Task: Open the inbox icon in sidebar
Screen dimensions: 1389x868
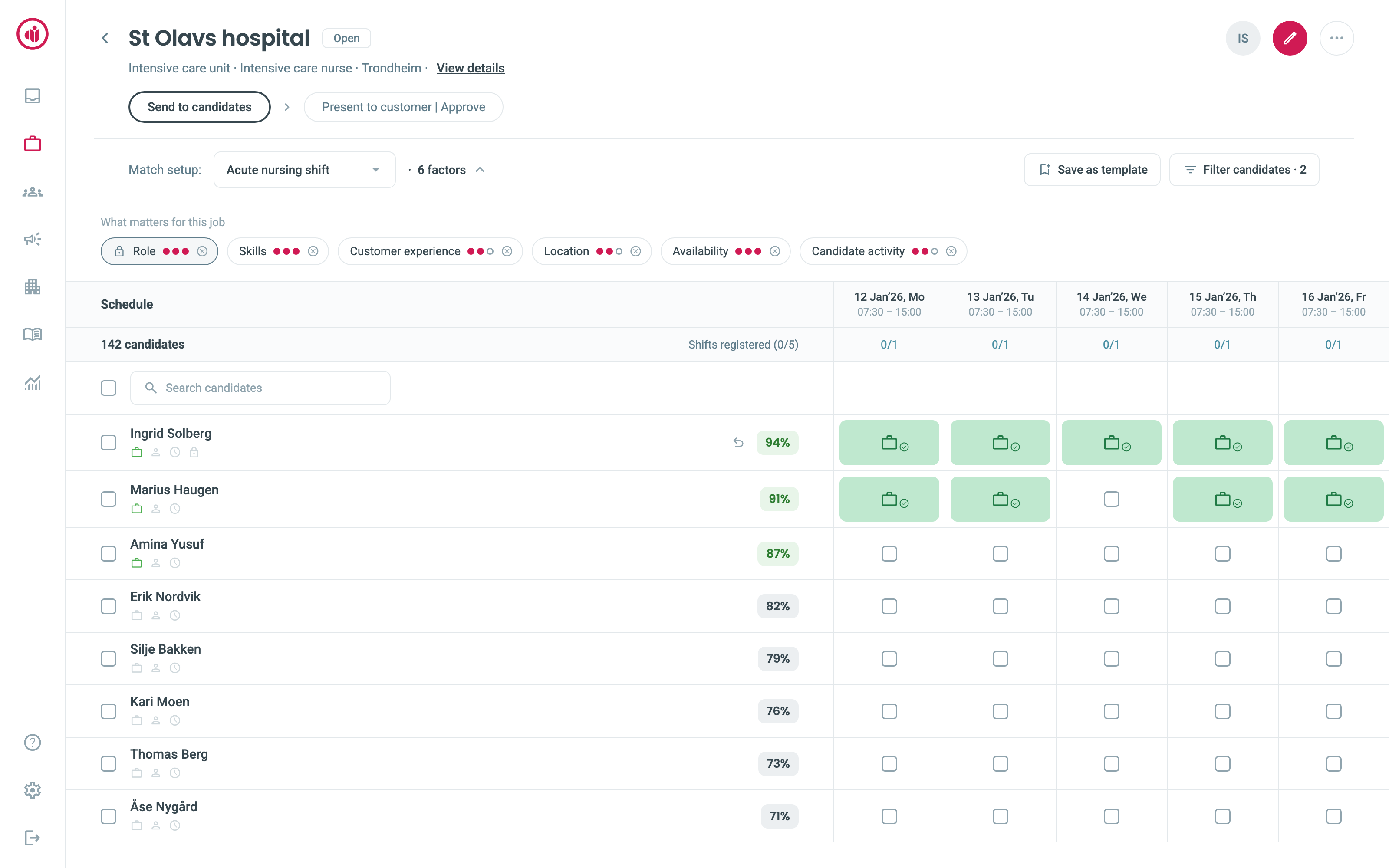Action: point(33,95)
